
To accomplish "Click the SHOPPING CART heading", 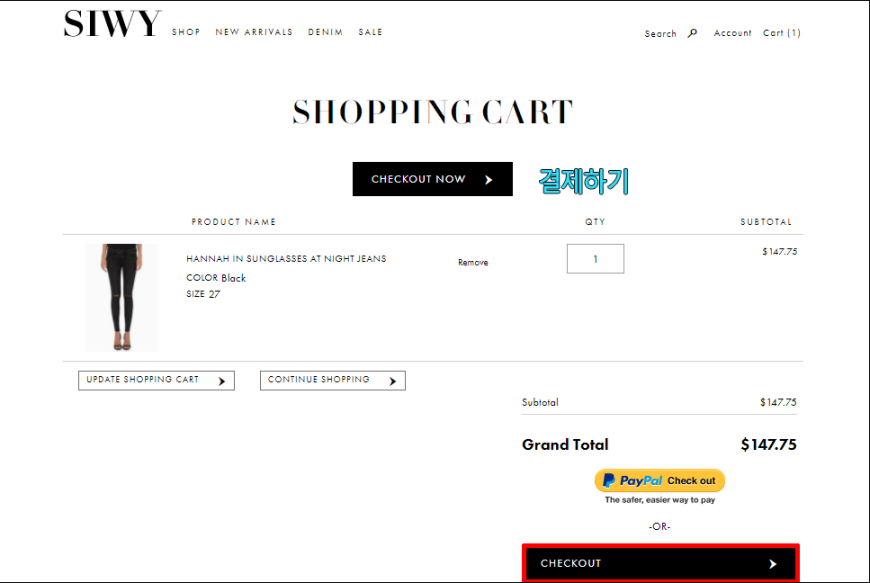I will (433, 112).
